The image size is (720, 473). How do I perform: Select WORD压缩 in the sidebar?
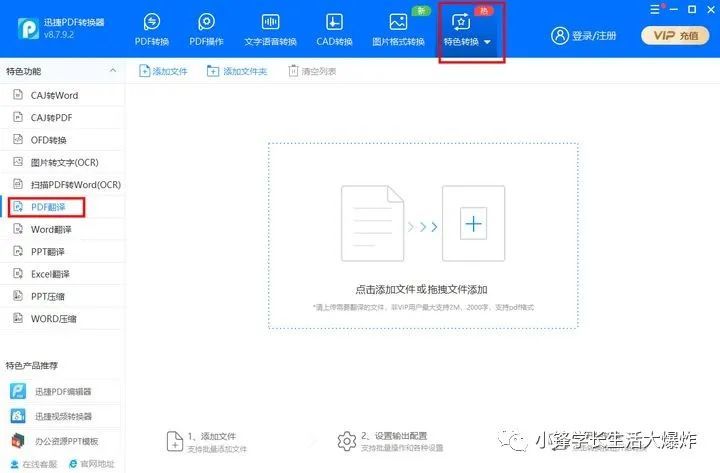point(62,319)
